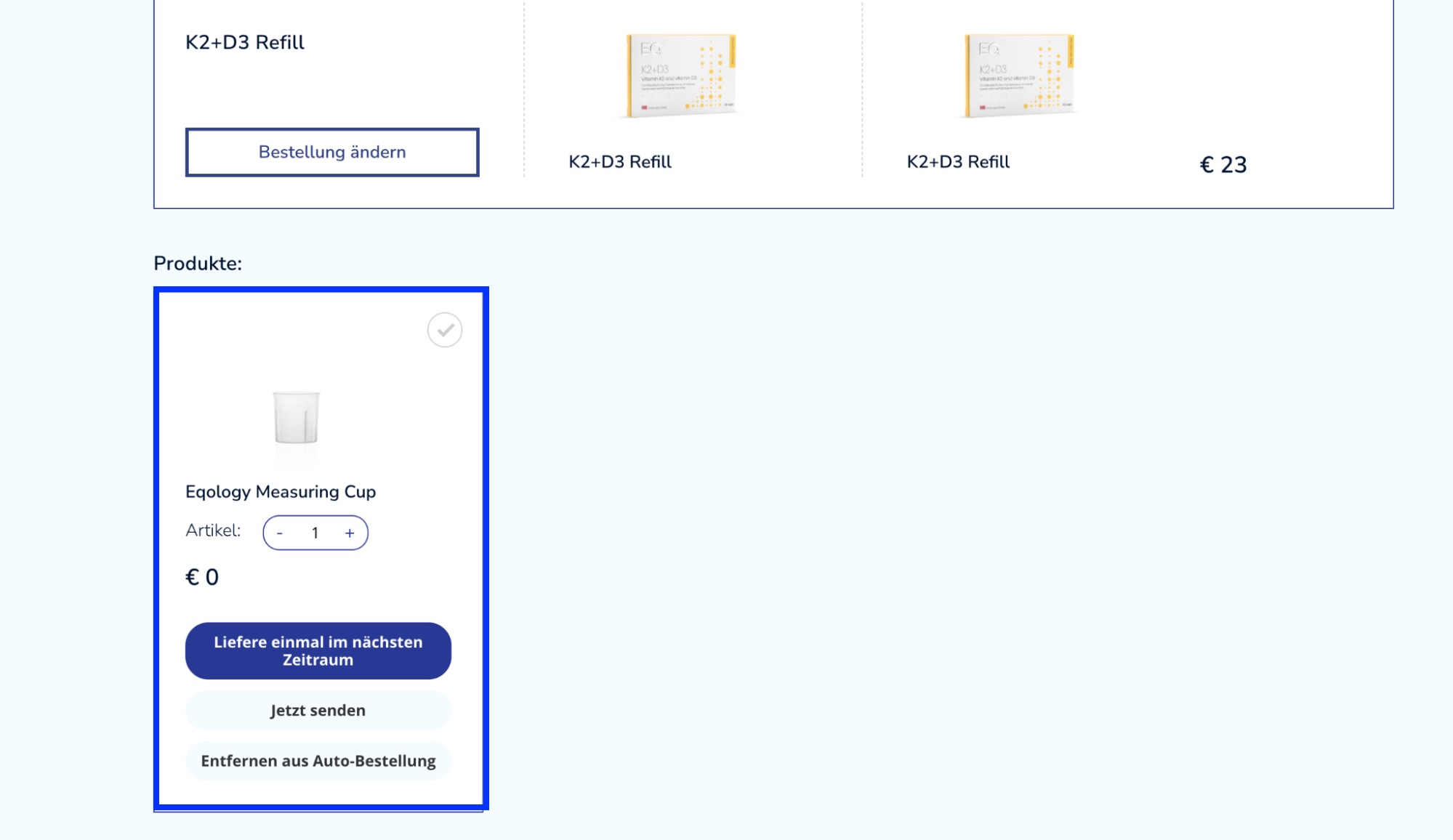Click the minus quantity button

pos(280,533)
